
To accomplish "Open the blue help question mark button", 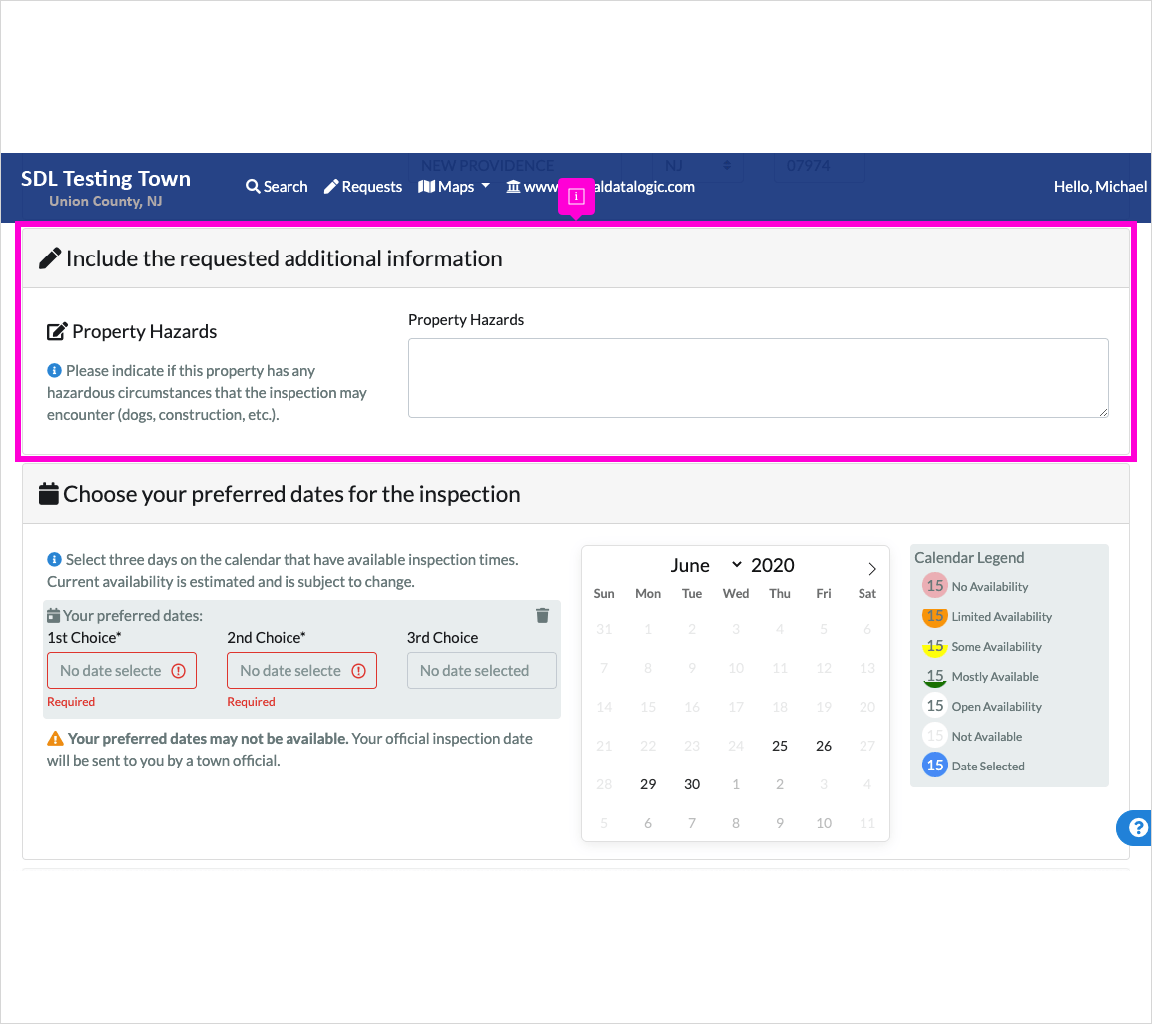I will click(x=1137, y=828).
